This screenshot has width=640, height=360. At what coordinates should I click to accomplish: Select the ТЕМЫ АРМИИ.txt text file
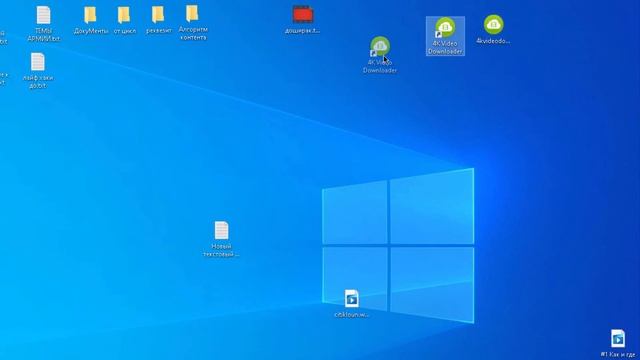click(43, 24)
